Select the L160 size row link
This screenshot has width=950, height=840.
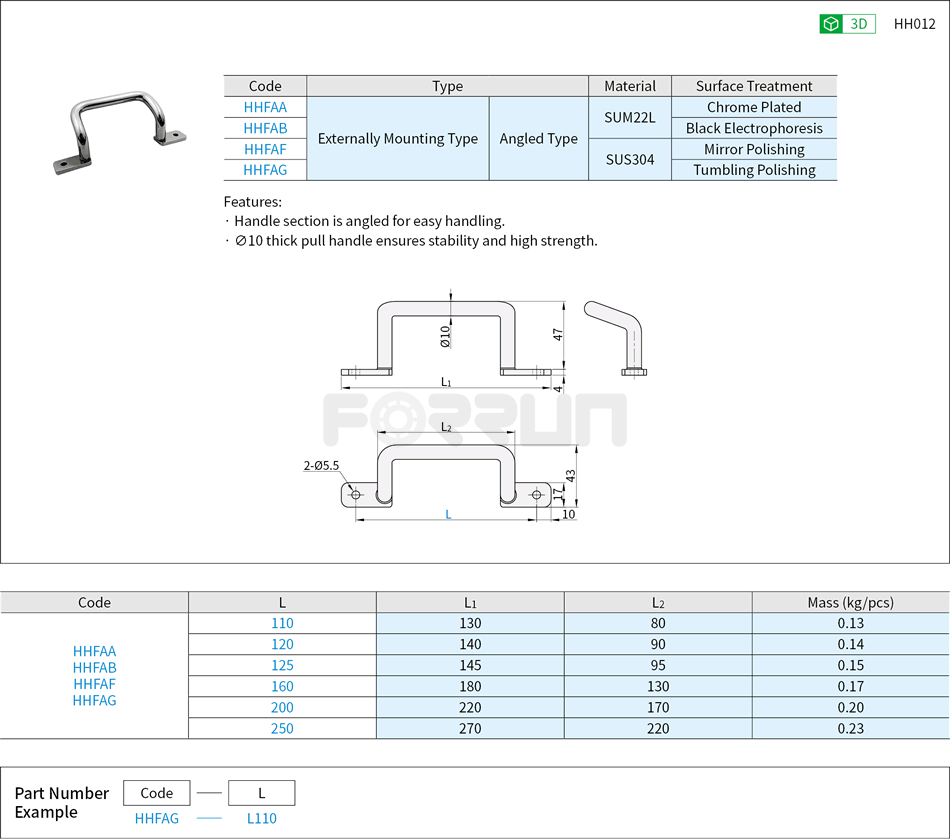coord(282,686)
